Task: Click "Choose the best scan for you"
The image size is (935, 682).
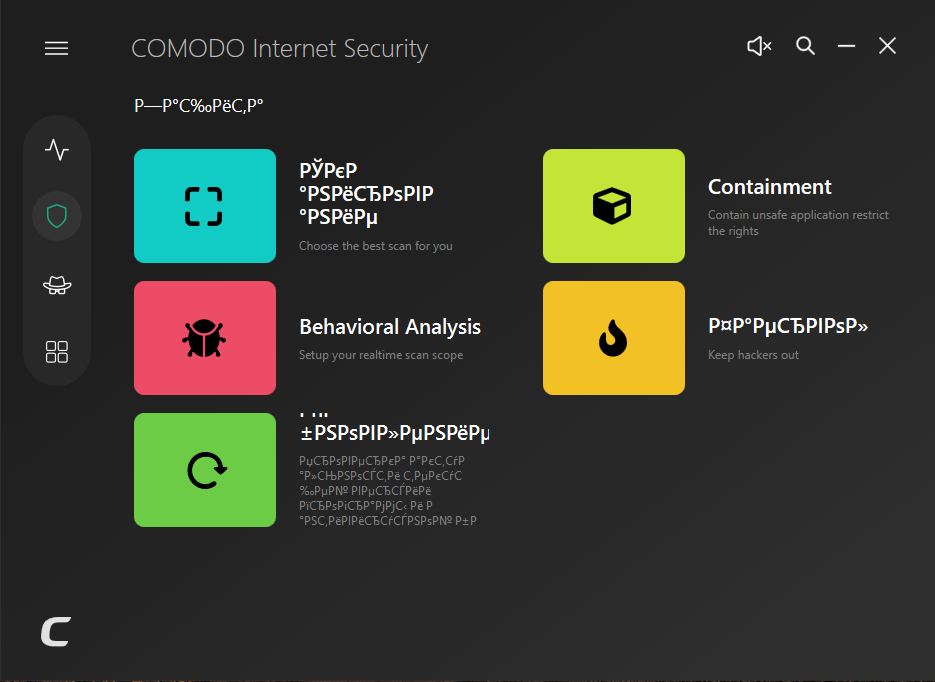Action: [x=375, y=246]
